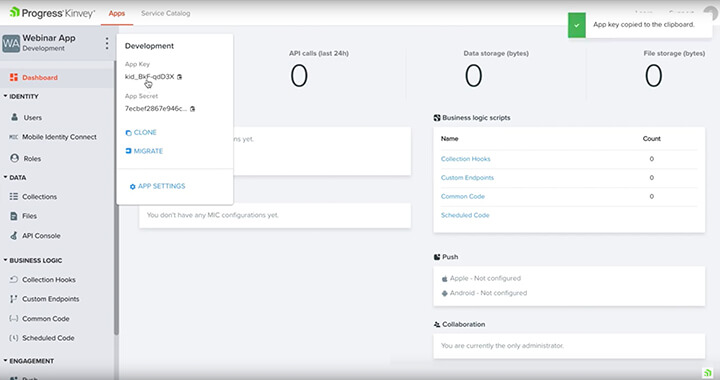Click the Apple push icon
The height and width of the screenshot is (380, 720).
pos(444,279)
